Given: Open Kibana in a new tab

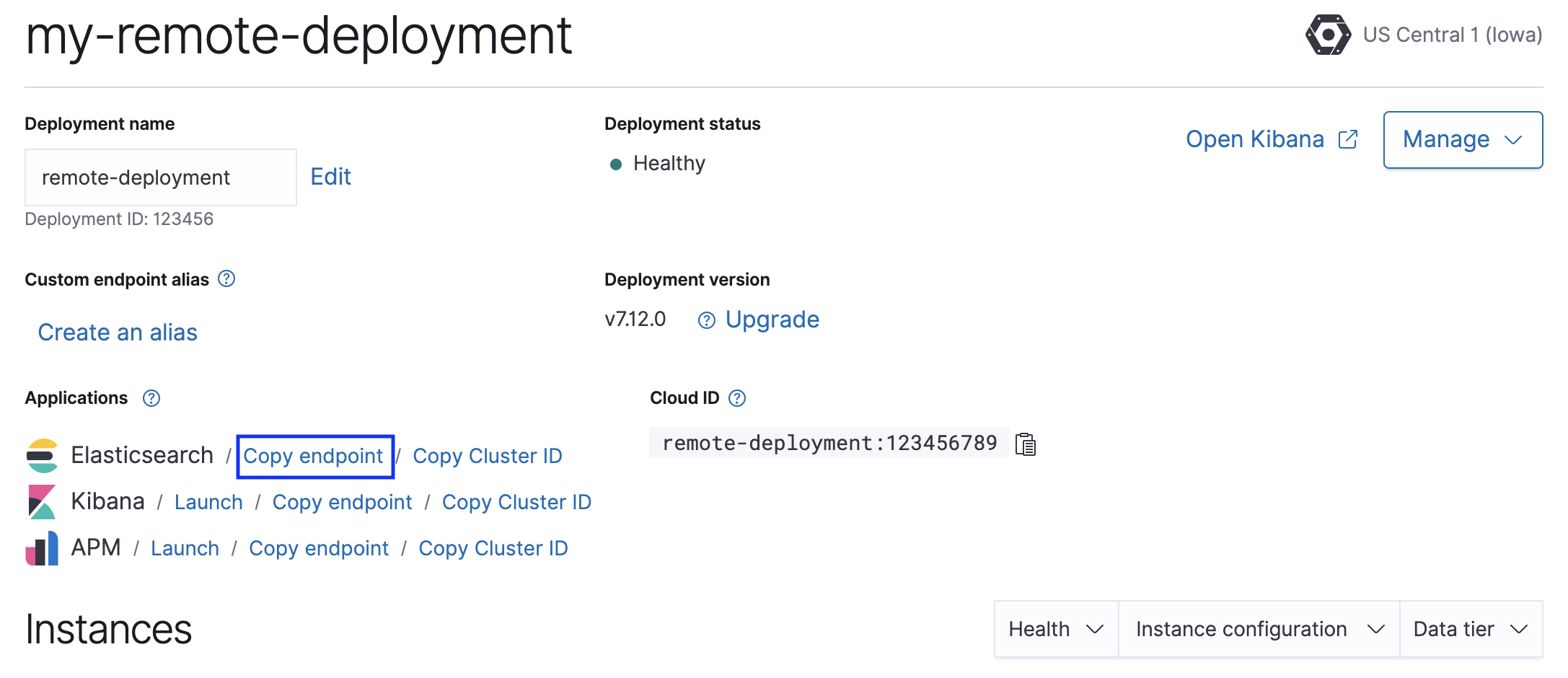Looking at the screenshot, I should [1271, 139].
